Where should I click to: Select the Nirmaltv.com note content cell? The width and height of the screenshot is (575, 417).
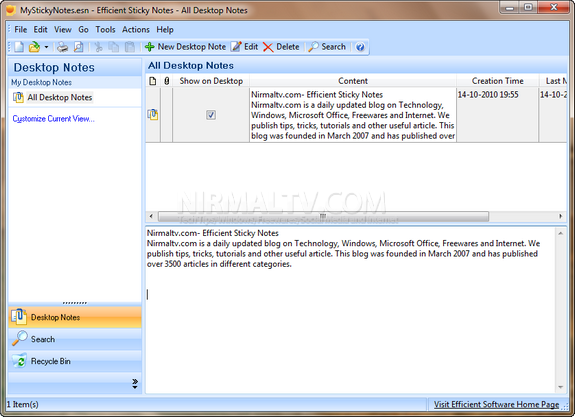pos(353,115)
